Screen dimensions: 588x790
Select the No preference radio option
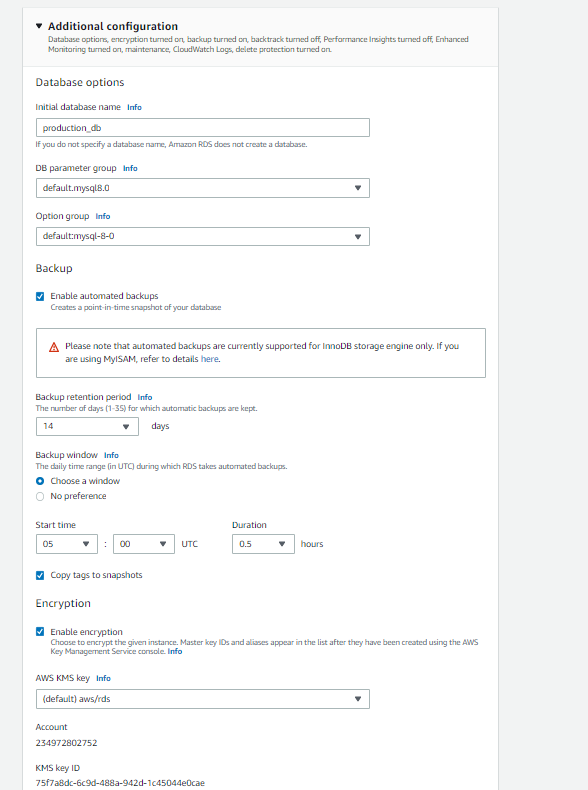(40, 496)
